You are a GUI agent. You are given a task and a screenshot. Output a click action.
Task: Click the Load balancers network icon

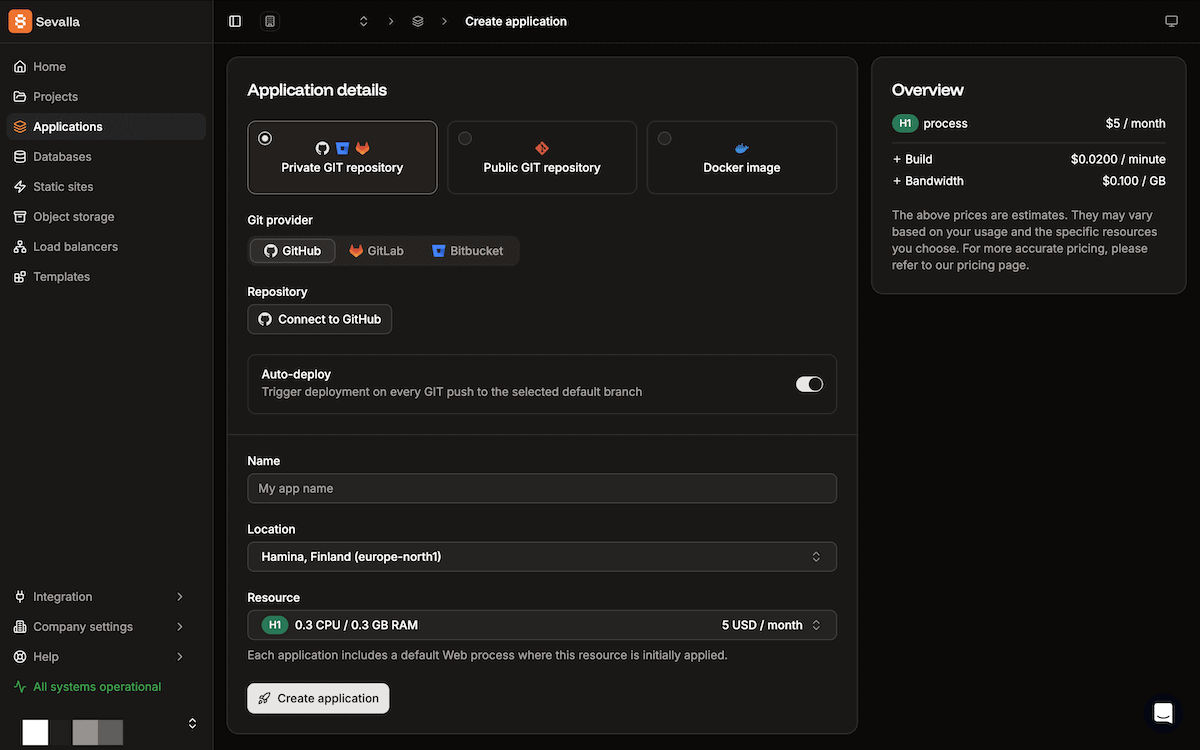(x=20, y=247)
